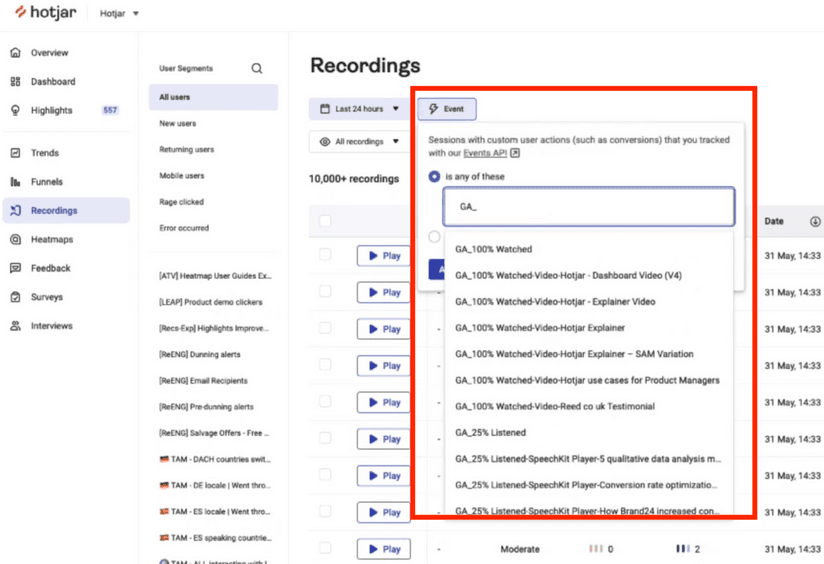
Task: Open the [ReENG] Email Recipients segment
Action: point(203,381)
